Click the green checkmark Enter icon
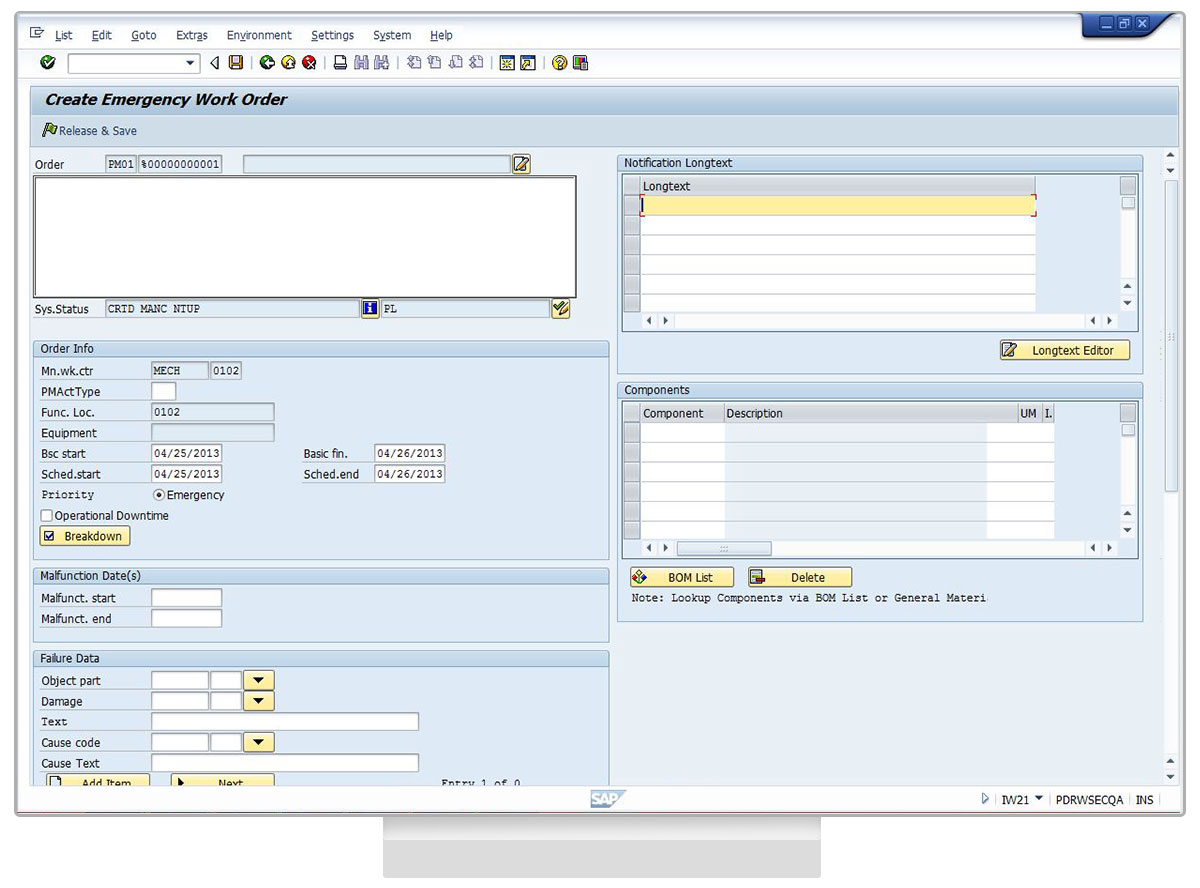 [x=47, y=63]
